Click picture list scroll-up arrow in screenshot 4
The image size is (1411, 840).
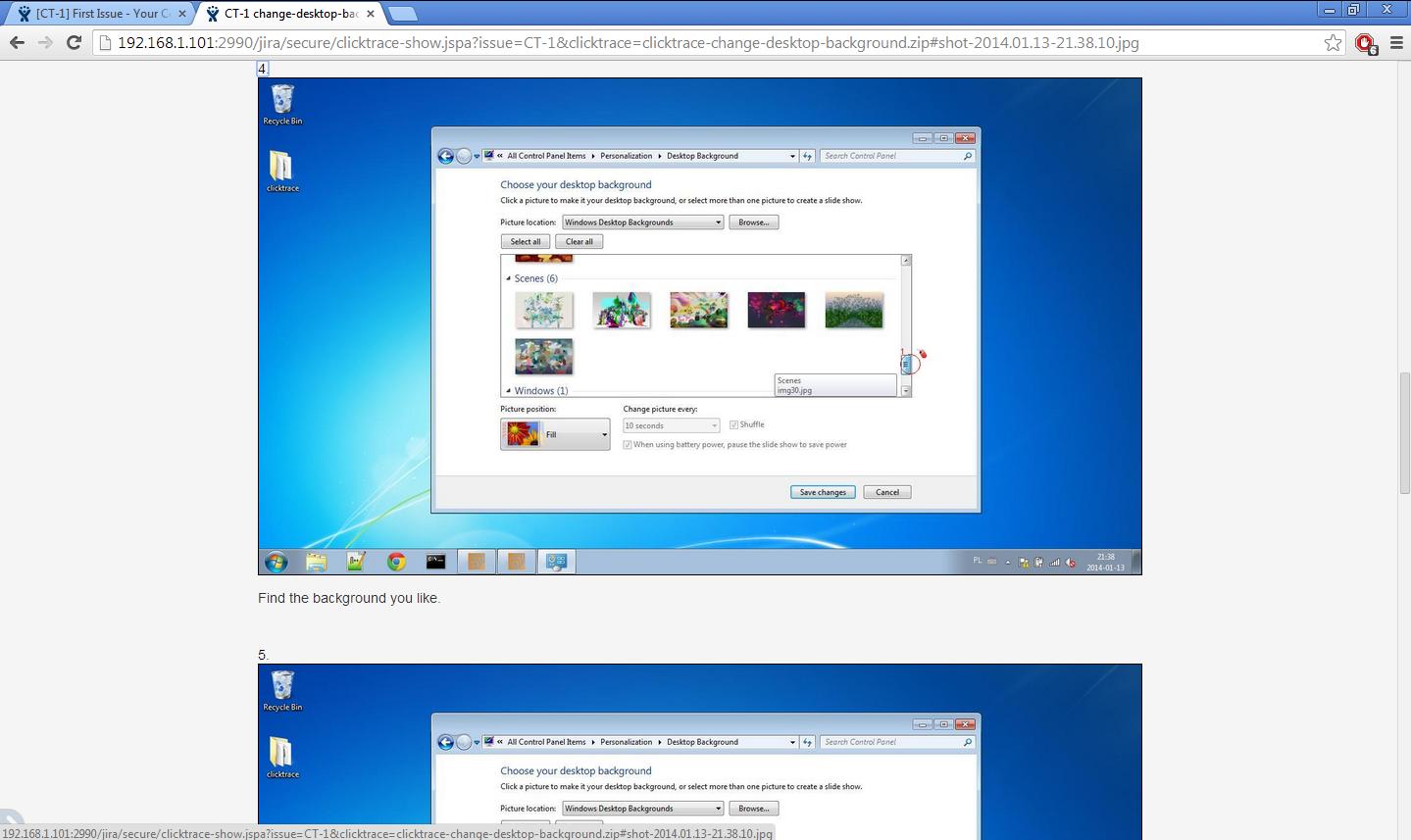906,261
